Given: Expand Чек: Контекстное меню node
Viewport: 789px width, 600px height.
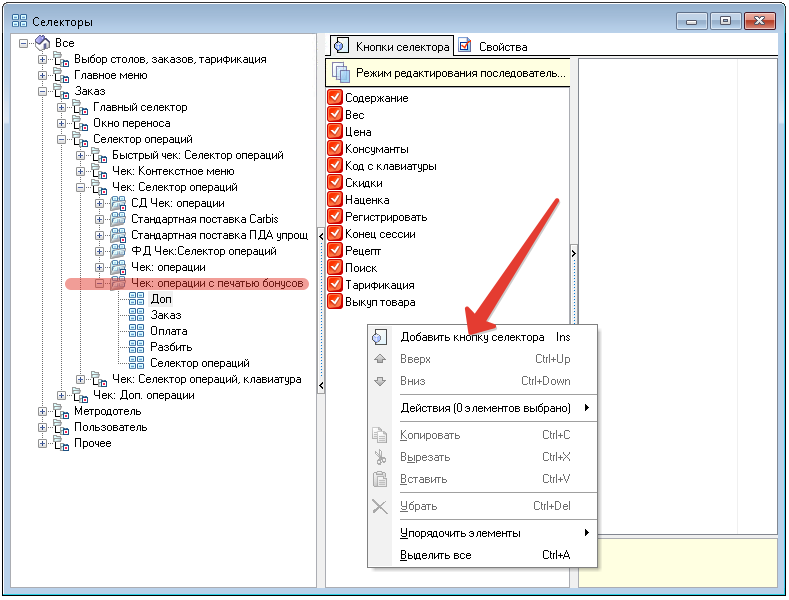Looking at the screenshot, I should pyautogui.click(x=81, y=172).
